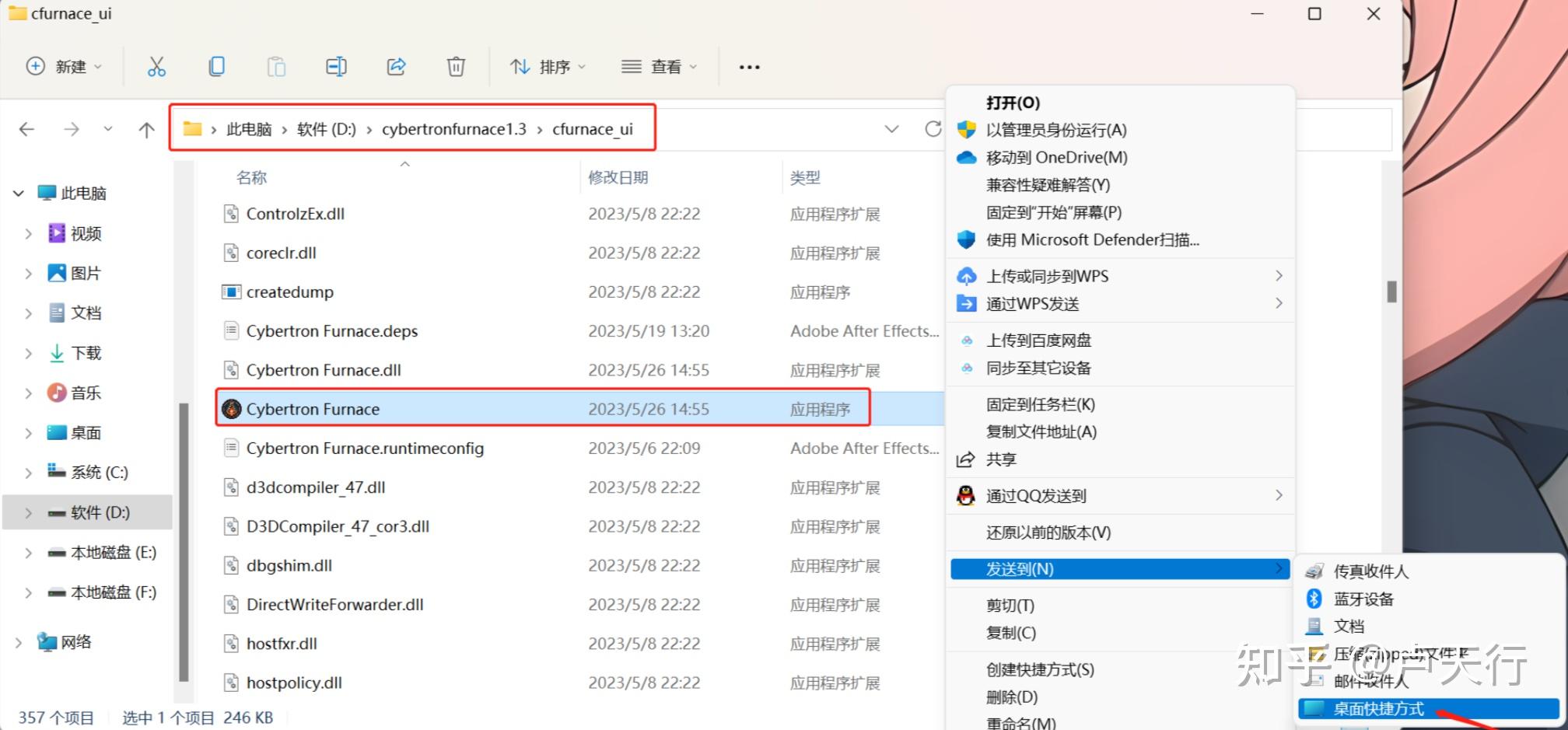
Task: Click 软件 (D:) in the address breadcrumb
Action: (327, 129)
